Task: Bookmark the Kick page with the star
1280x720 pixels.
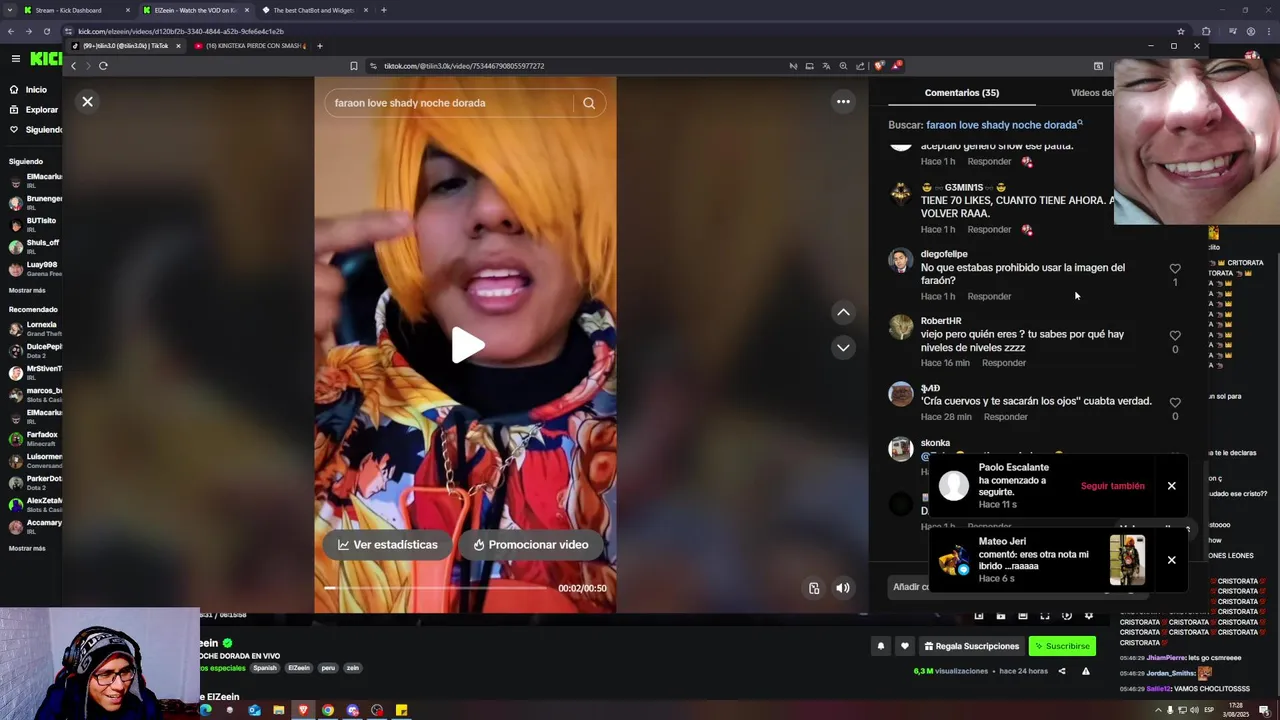Action: [1181, 31]
